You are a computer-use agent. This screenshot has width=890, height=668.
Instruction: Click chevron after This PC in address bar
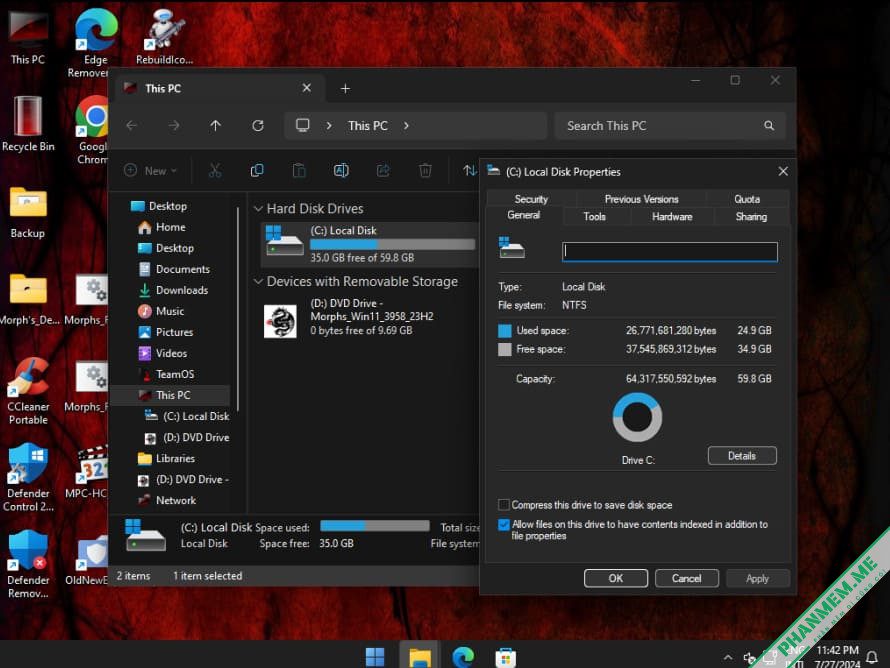[x=406, y=125]
